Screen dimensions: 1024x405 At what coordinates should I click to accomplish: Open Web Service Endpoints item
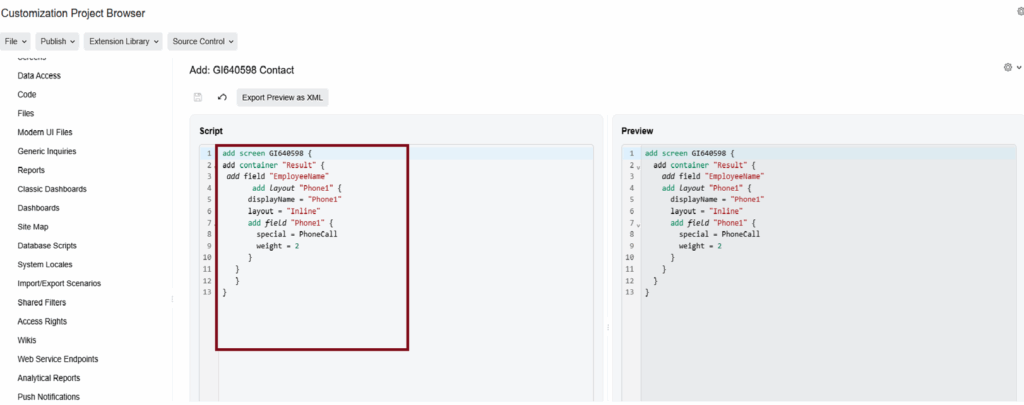58,359
